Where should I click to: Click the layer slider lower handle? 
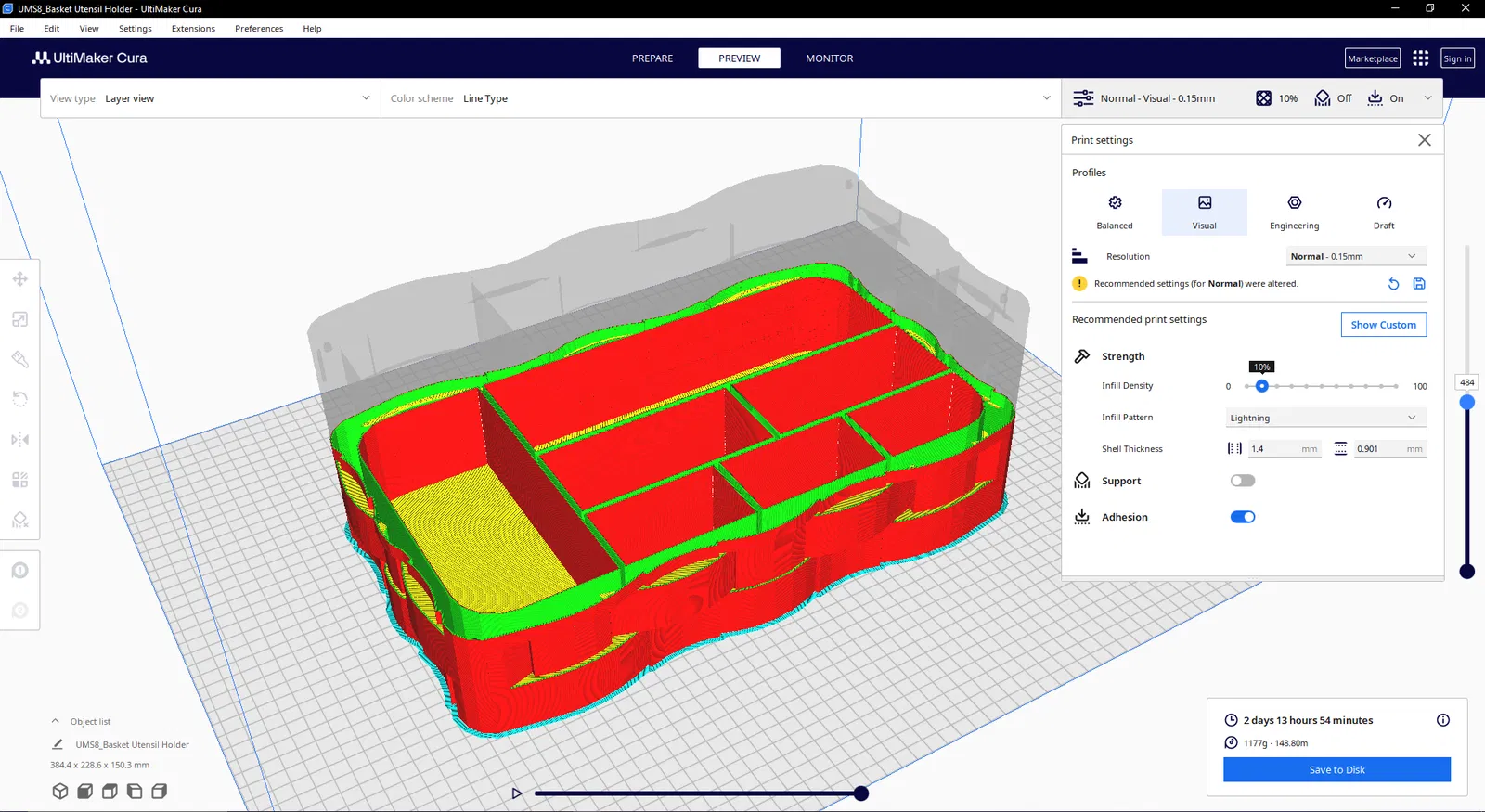(1466, 572)
